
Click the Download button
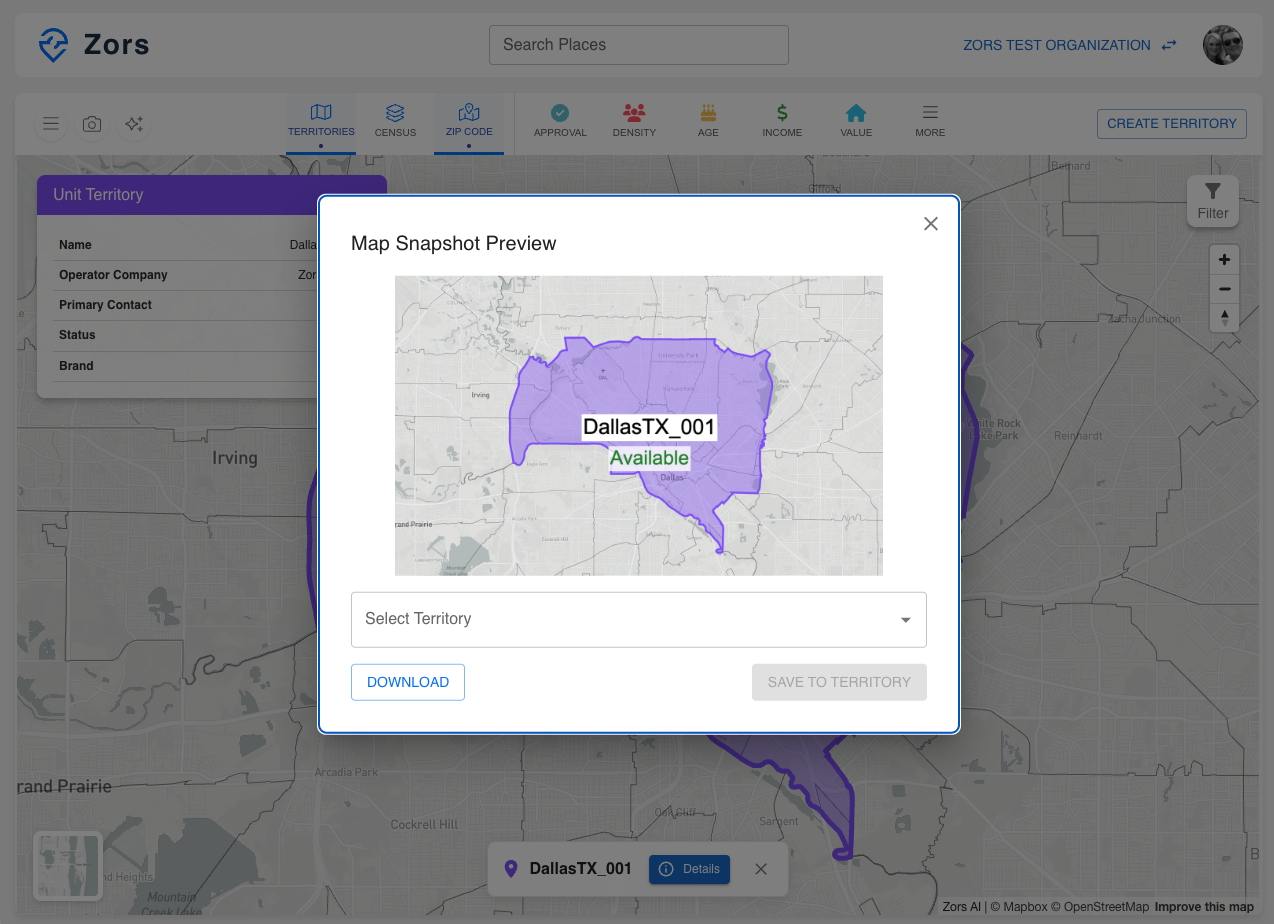[x=408, y=682]
